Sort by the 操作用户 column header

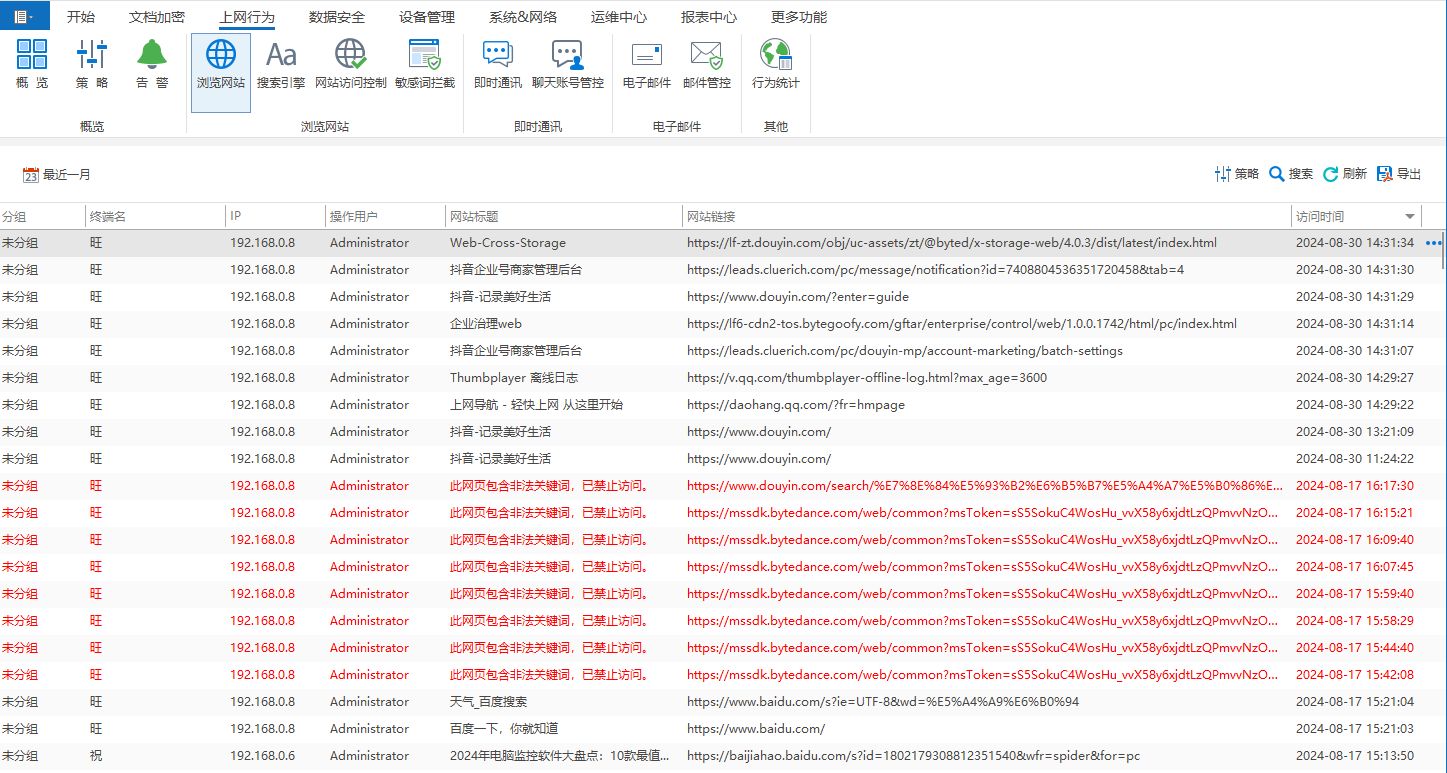click(x=385, y=216)
